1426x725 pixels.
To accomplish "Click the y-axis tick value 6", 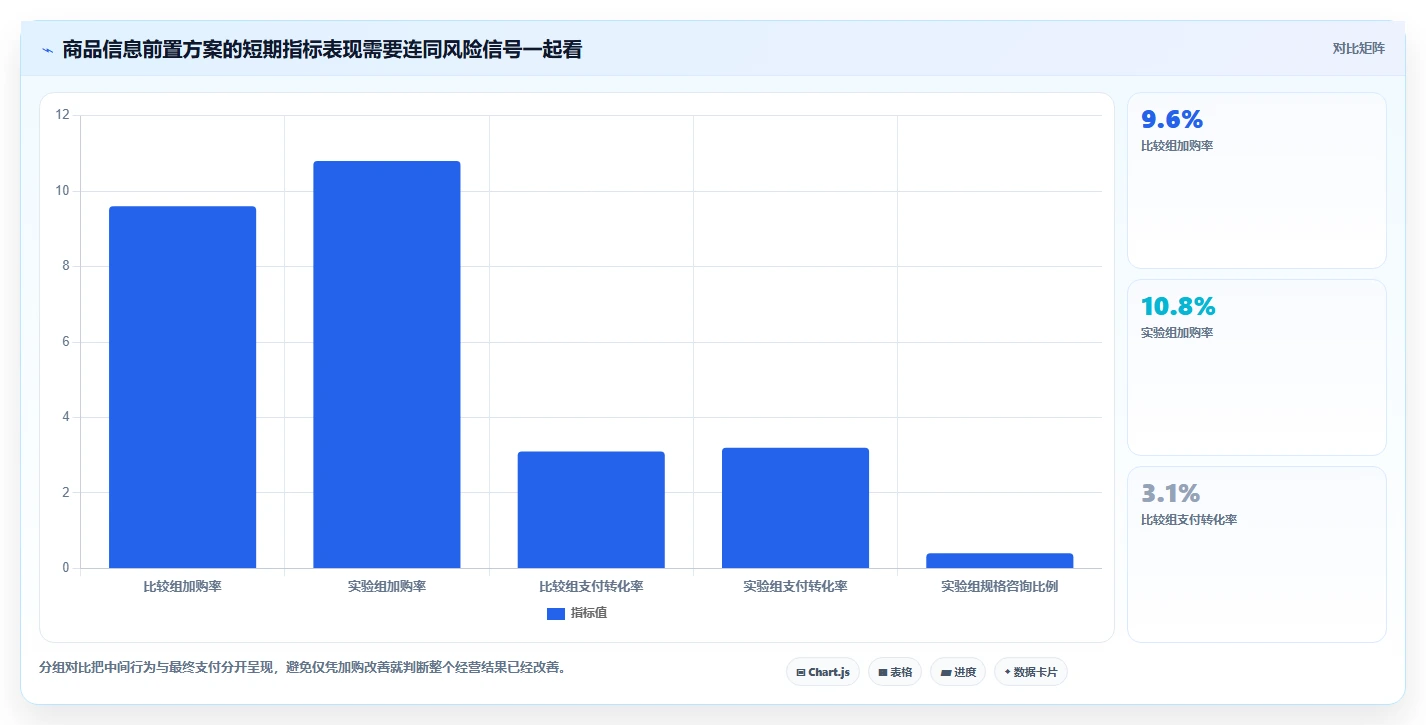I will click(x=66, y=342).
